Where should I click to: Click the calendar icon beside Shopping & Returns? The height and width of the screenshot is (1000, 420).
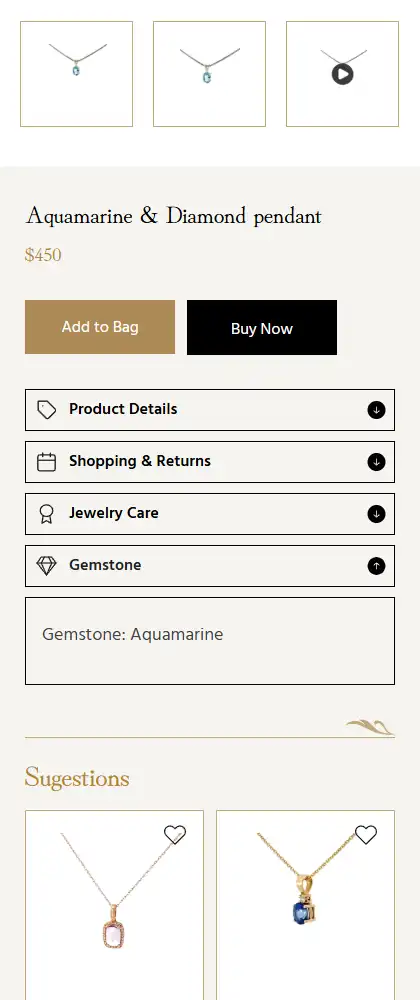click(x=47, y=462)
